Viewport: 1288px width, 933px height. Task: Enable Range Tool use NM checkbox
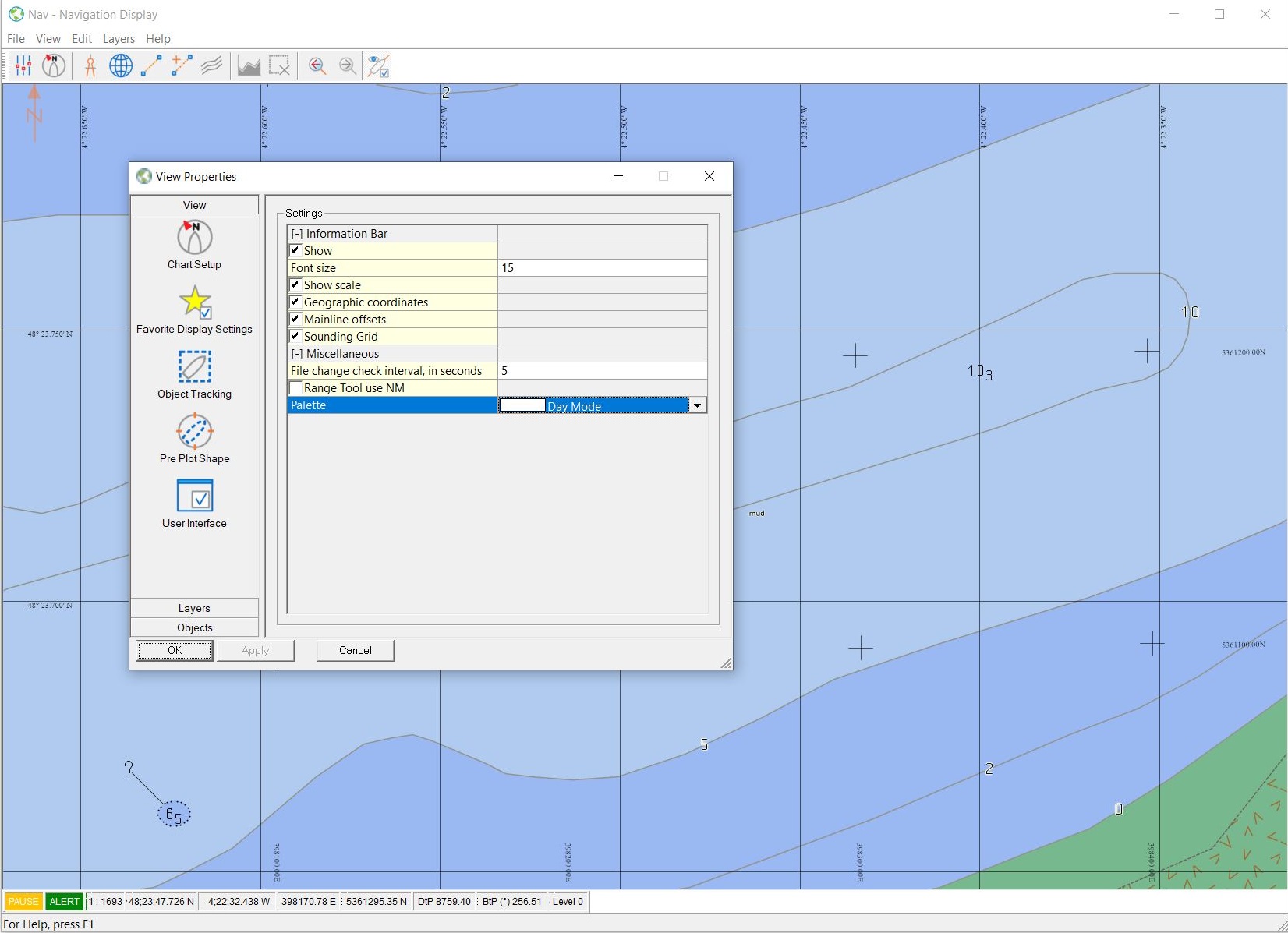[x=295, y=387]
